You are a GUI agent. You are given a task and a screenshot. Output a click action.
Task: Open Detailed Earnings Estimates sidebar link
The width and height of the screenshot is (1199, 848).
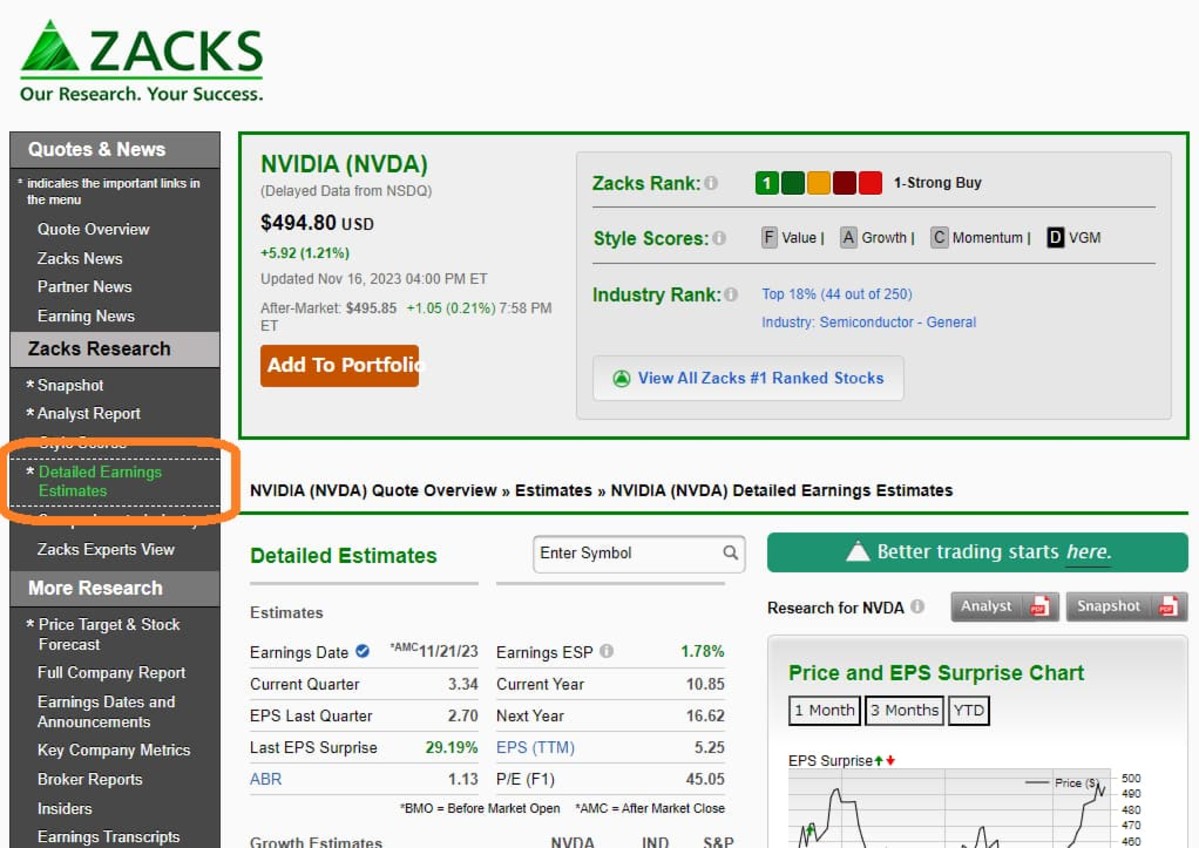tap(100, 482)
